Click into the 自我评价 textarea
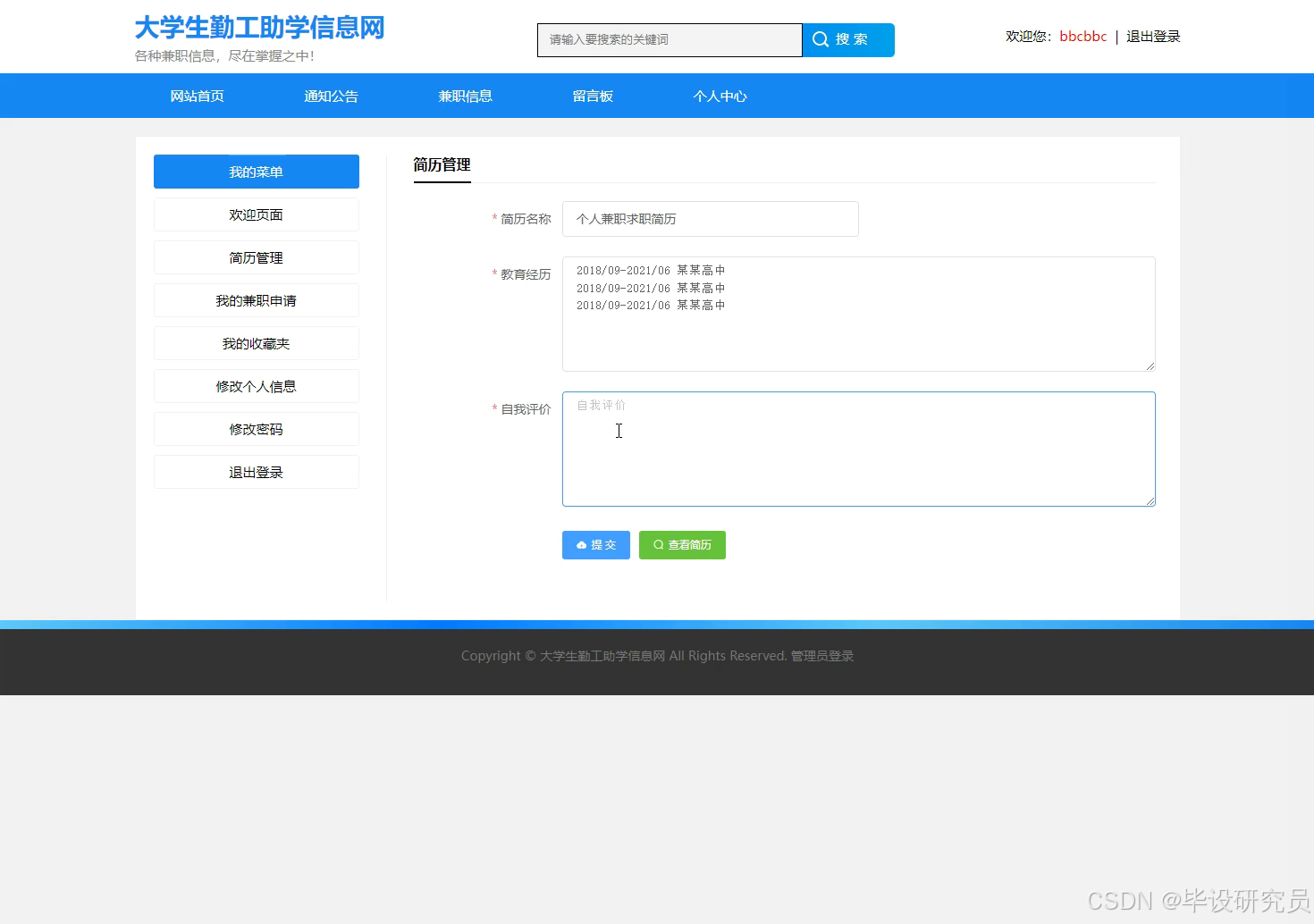Viewport: 1314px width, 924px height. [x=859, y=449]
